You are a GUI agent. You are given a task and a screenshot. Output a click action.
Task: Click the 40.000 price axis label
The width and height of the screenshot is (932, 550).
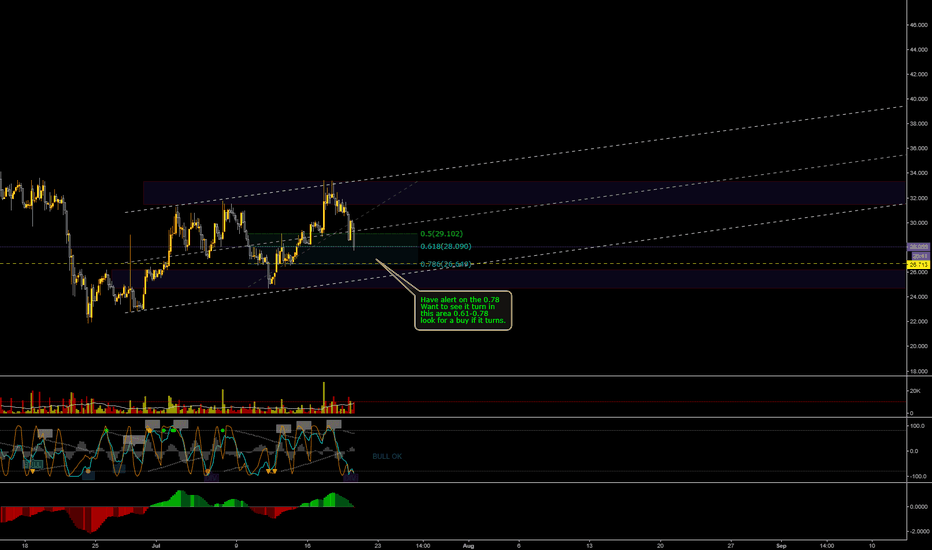point(918,99)
